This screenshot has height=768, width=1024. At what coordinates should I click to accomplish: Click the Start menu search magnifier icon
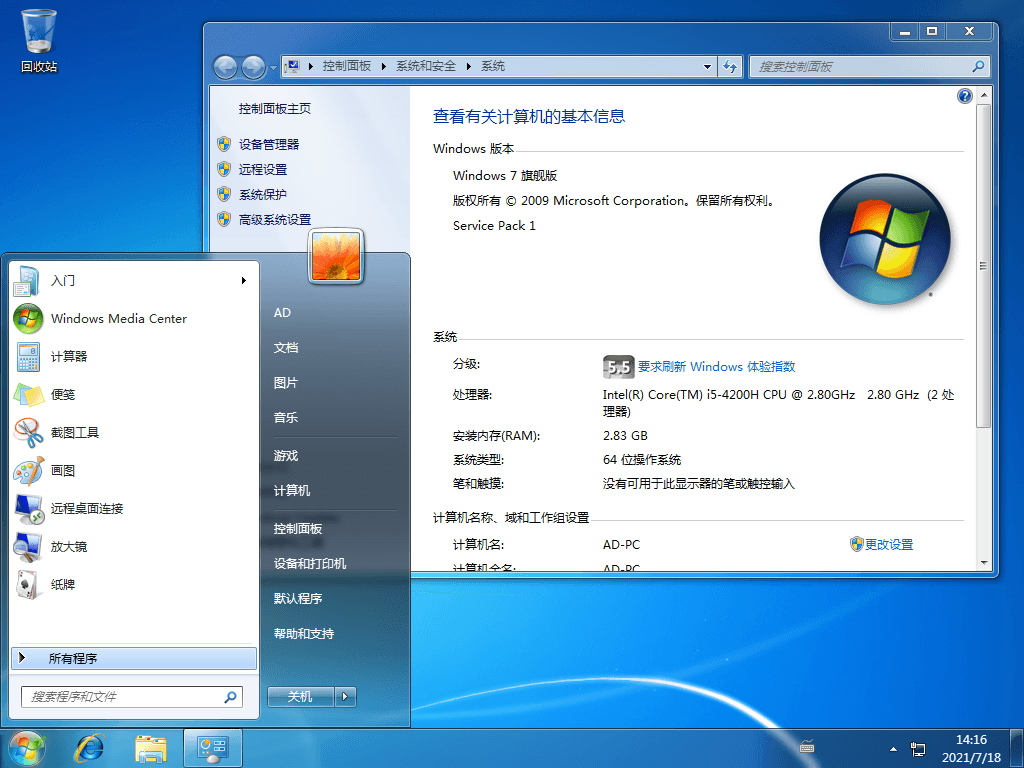pos(231,697)
